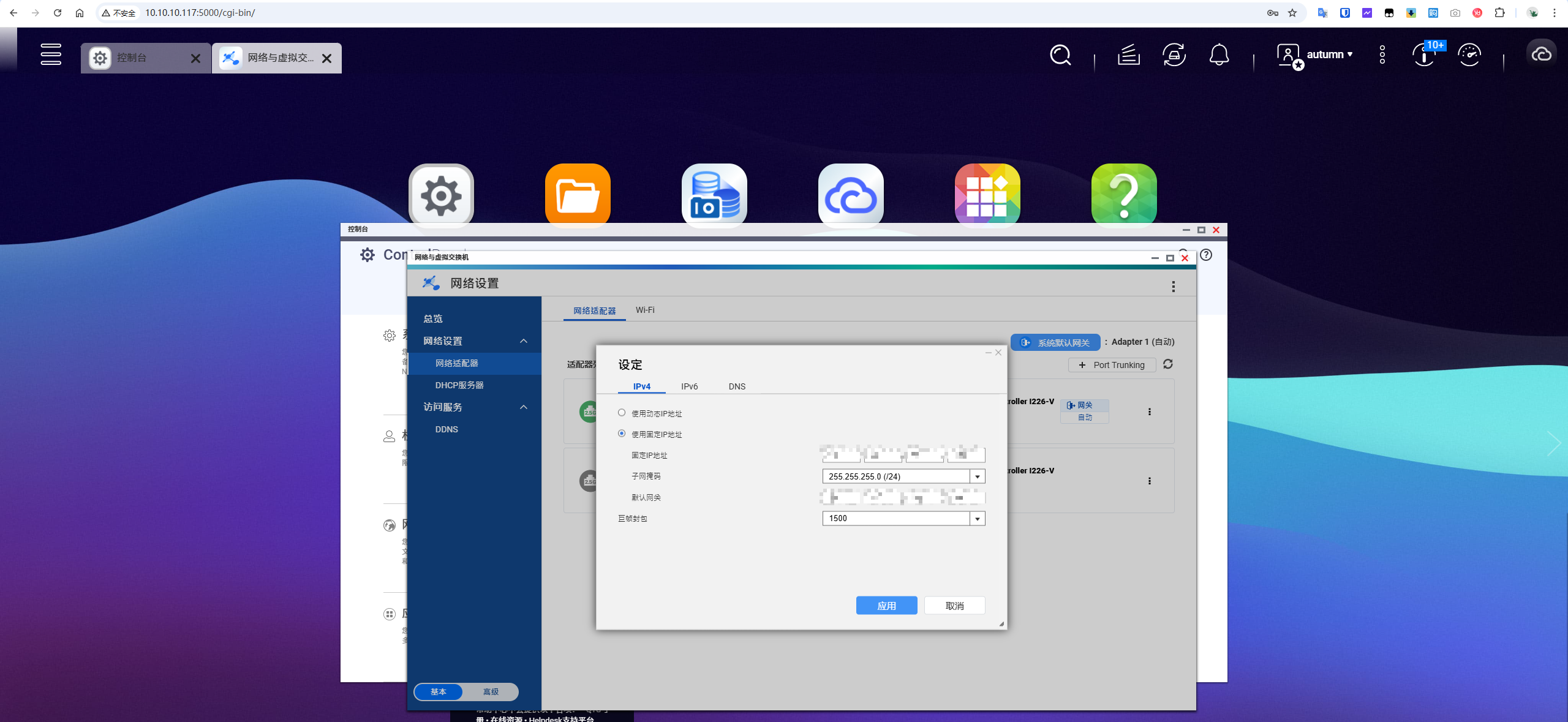The height and width of the screenshot is (722, 1568).
Task: Open the background tasks icon
Action: coord(1128,55)
